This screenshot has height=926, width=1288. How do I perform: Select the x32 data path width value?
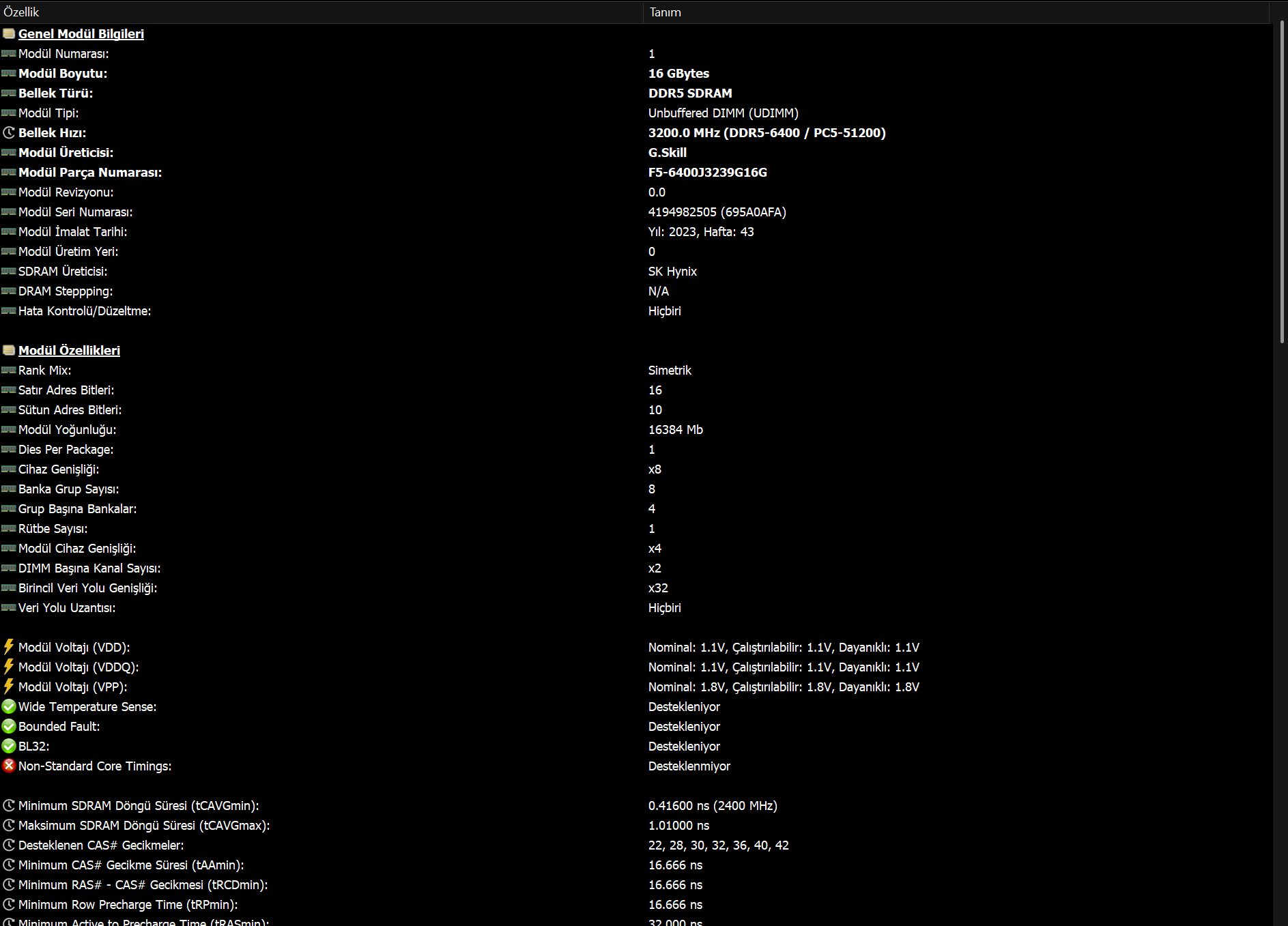658,588
